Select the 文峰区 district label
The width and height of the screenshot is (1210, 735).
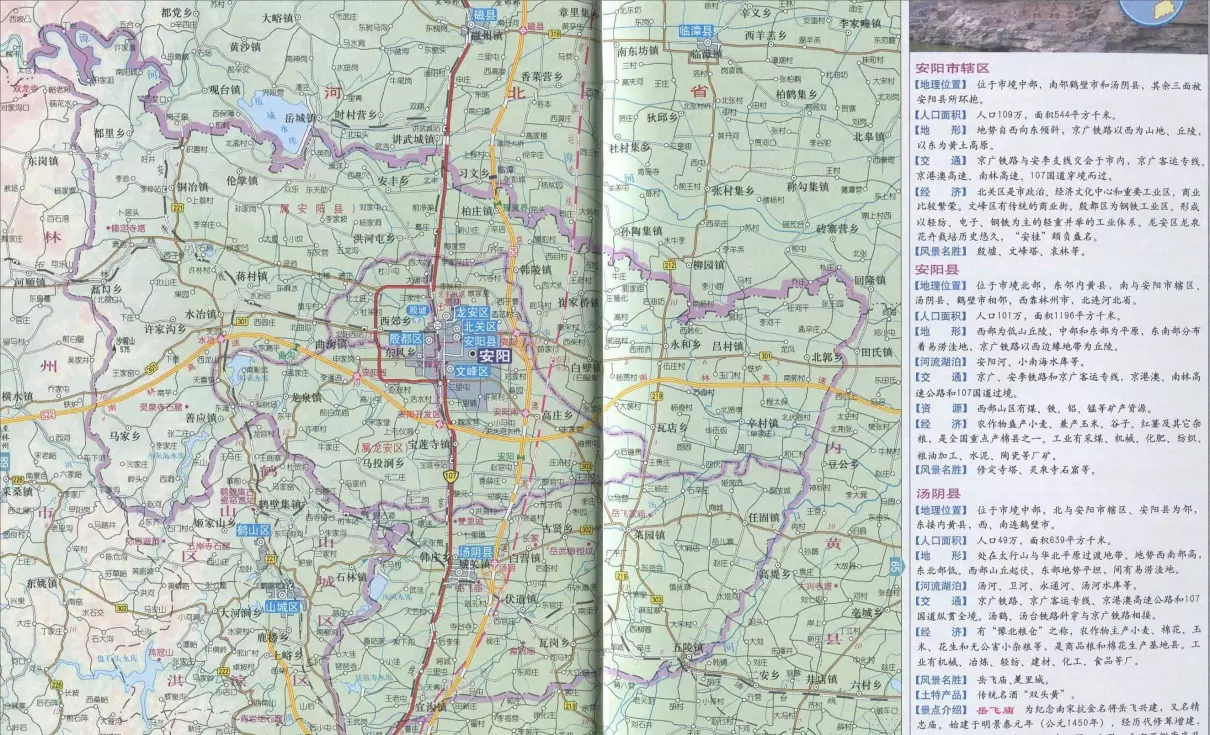click(471, 370)
